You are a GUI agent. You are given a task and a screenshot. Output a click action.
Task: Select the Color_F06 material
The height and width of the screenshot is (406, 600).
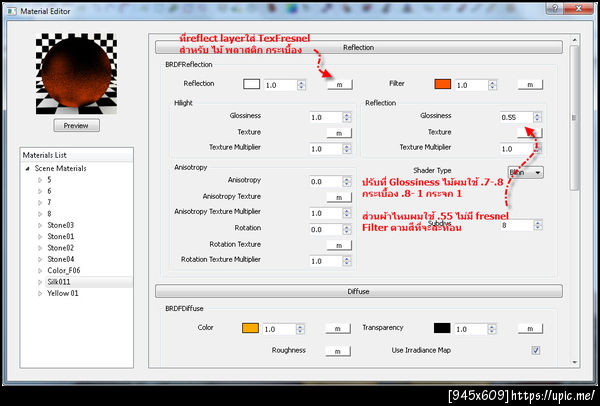click(x=64, y=271)
